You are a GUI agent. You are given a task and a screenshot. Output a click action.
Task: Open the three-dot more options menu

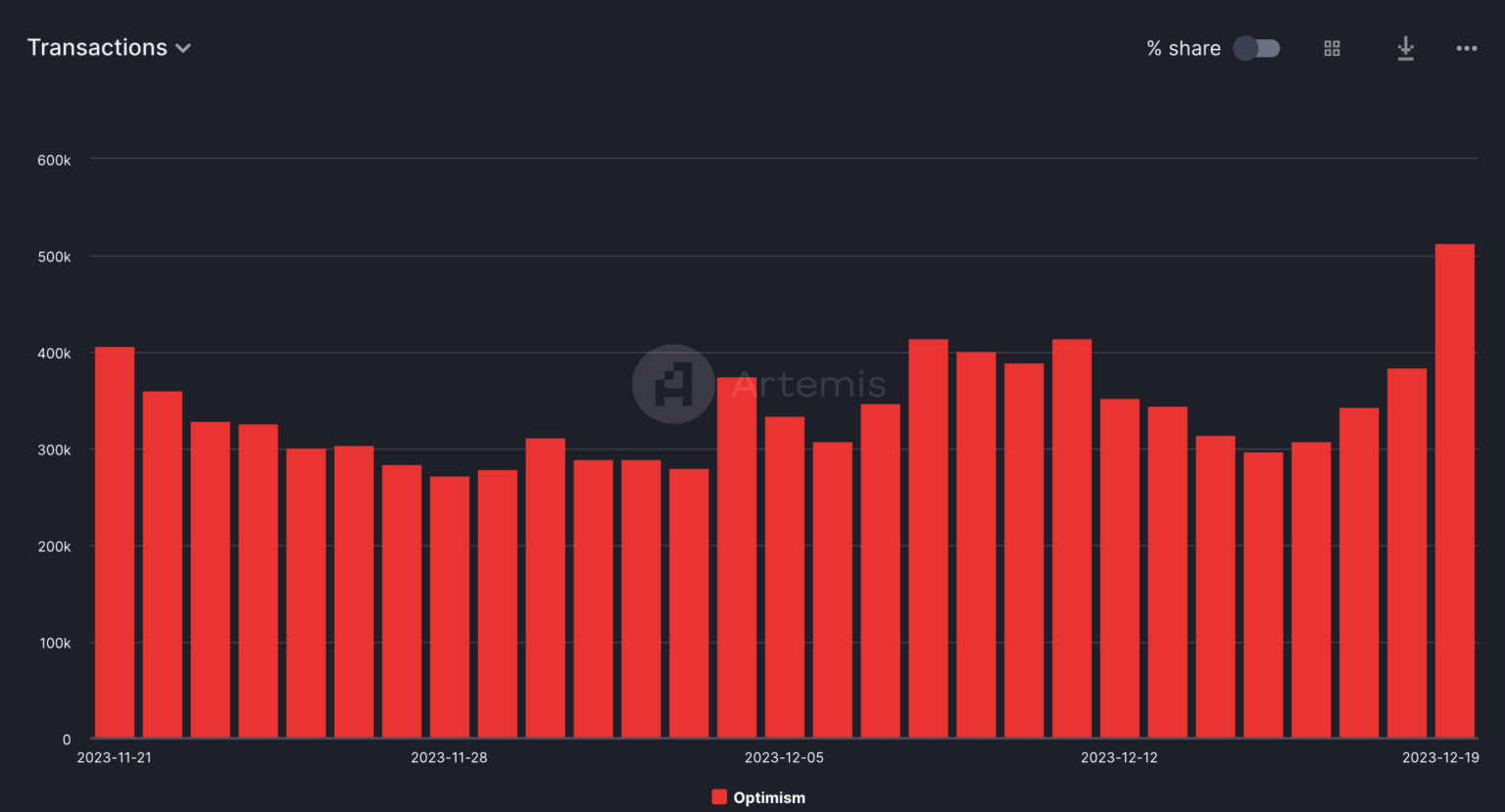tap(1466, 48)
